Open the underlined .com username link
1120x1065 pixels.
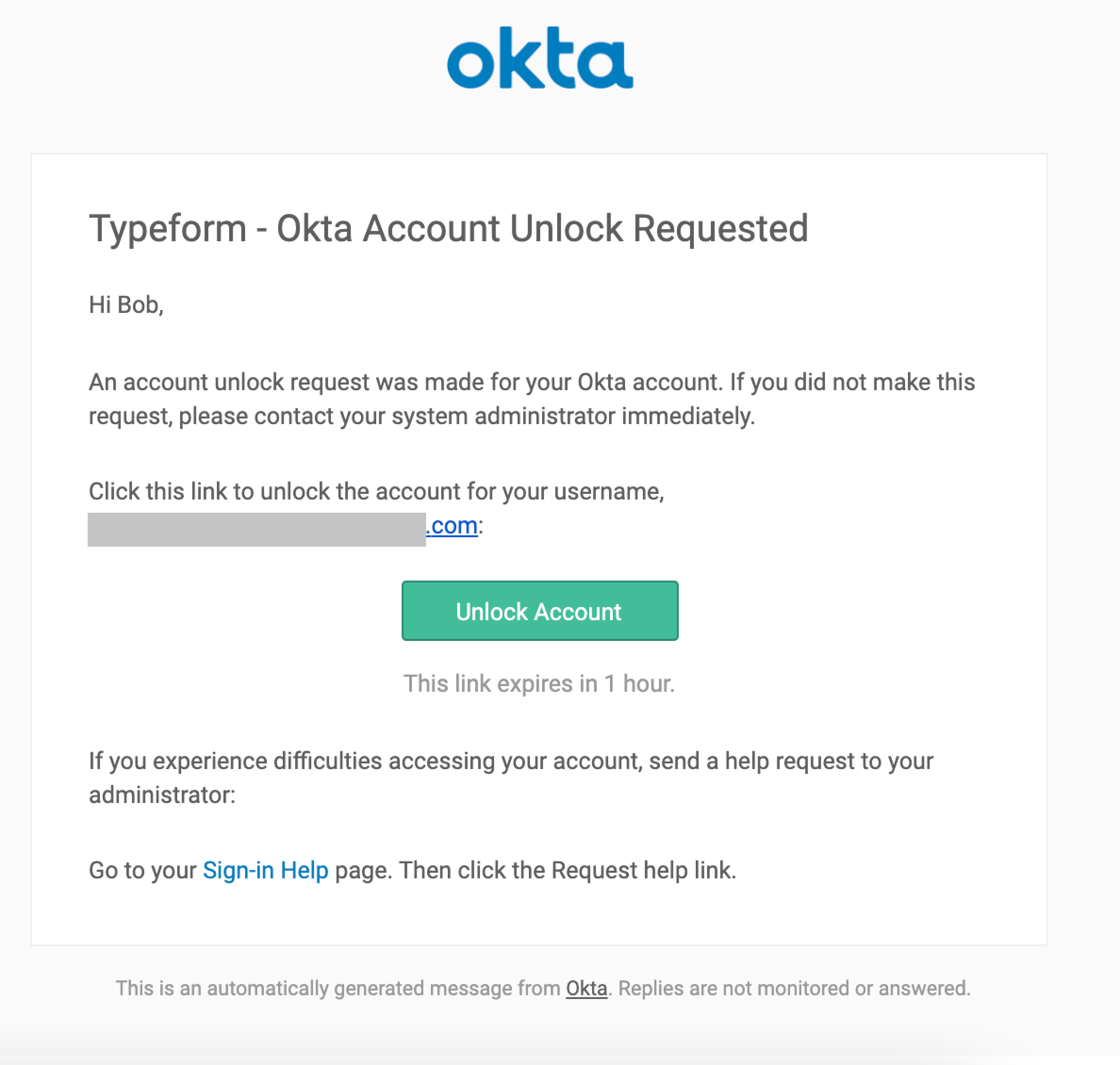[452, 526]
